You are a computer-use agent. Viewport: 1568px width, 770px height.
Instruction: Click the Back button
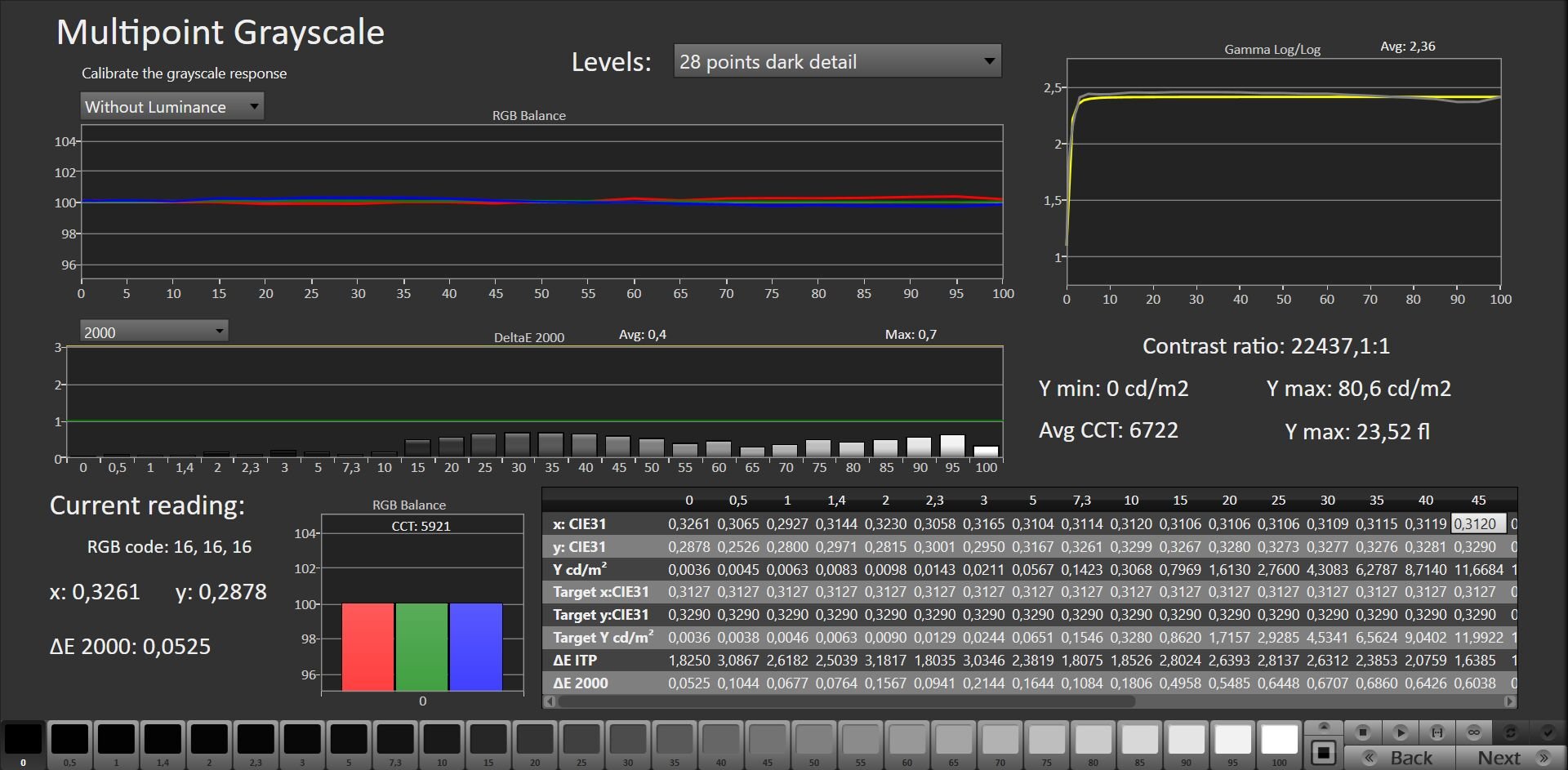coord(1399,758)
